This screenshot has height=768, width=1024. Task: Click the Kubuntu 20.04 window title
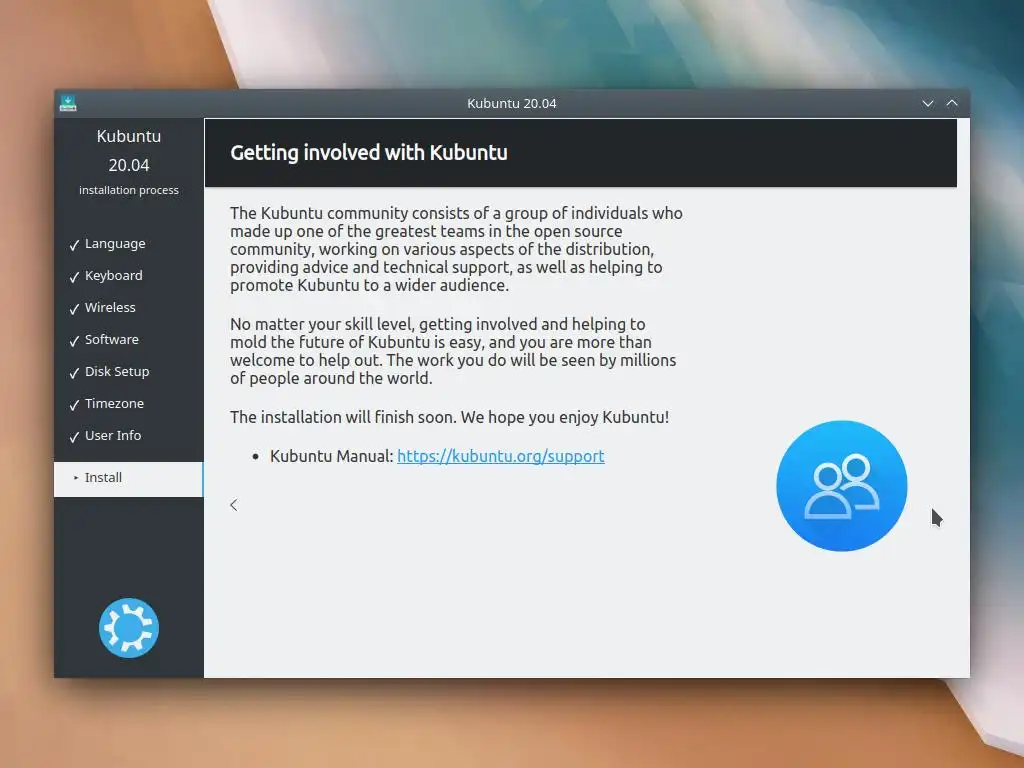pos(511,103)
